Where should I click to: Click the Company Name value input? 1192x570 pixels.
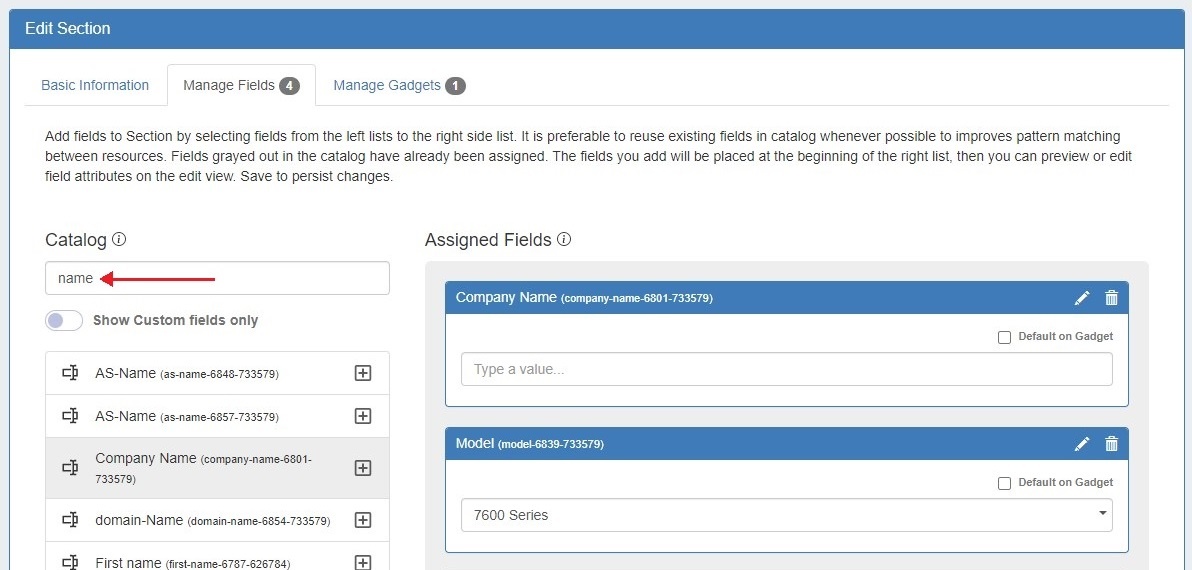point(786,369)
